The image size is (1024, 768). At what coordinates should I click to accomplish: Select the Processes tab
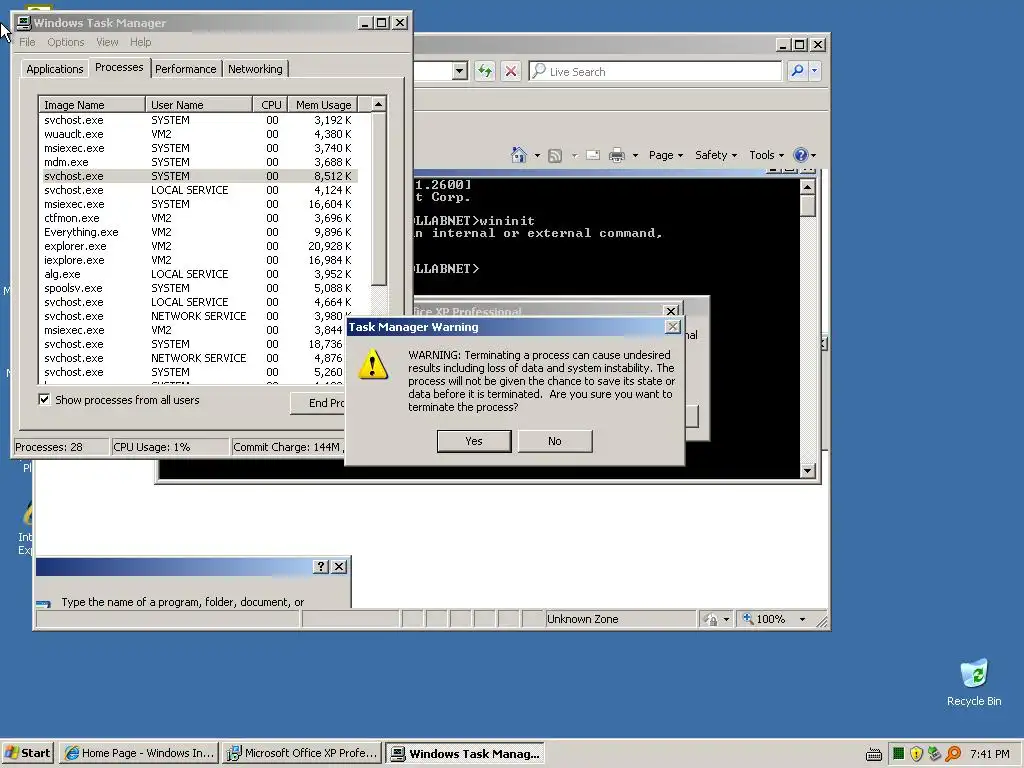click(119, 67)
